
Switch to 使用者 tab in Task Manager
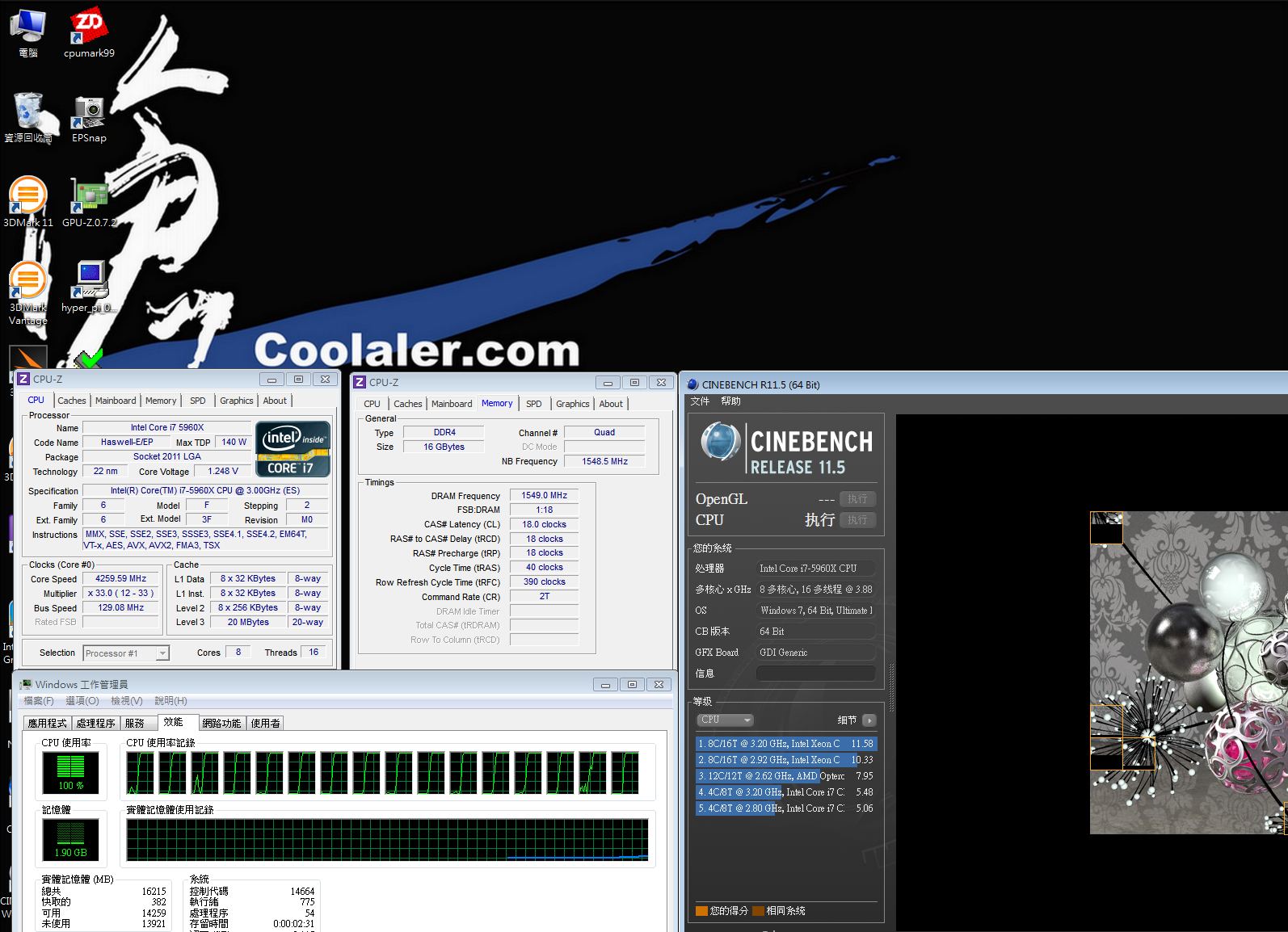pos(266,724)
